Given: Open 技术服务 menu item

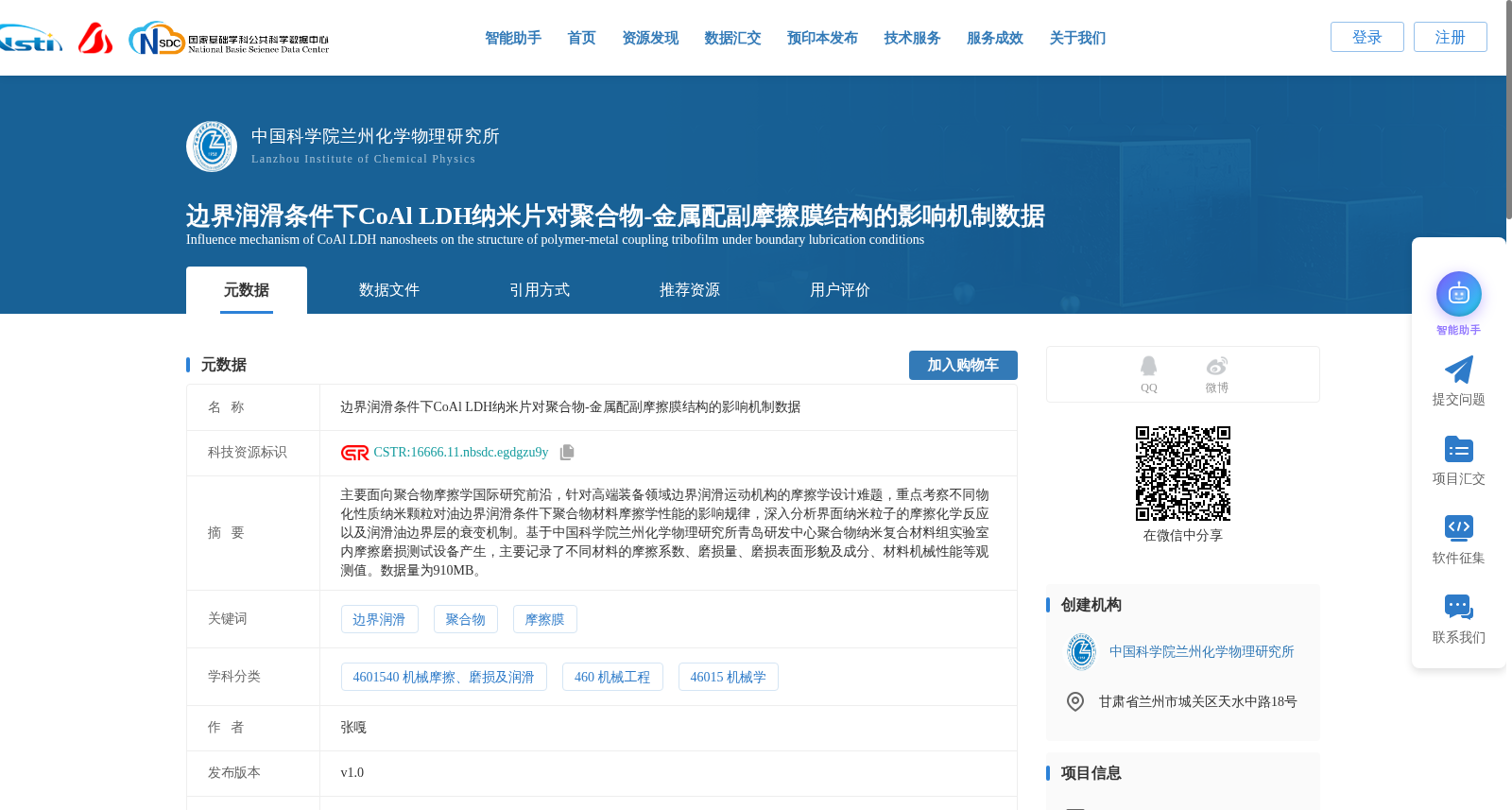Looking at the screenshot, I should (912, 38).
